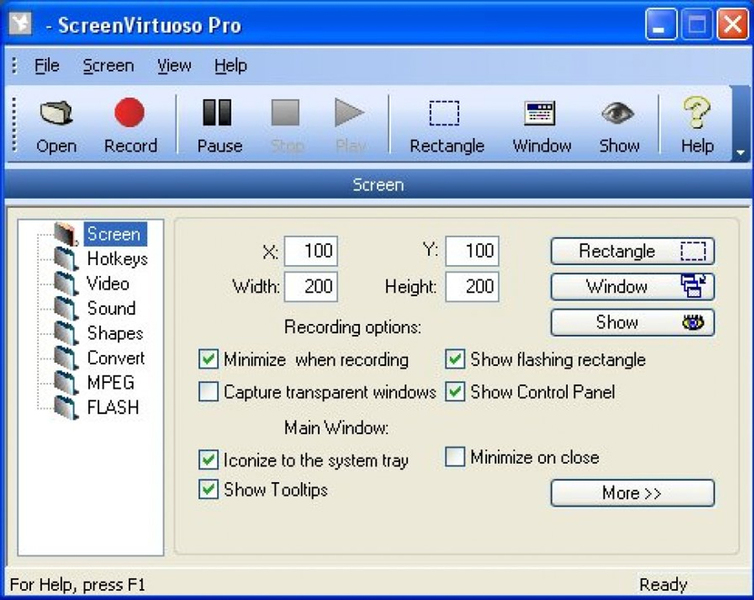Select Sound in the settings tree
Viewport: 754px width, 600px height.
click(x=111, y=308)
